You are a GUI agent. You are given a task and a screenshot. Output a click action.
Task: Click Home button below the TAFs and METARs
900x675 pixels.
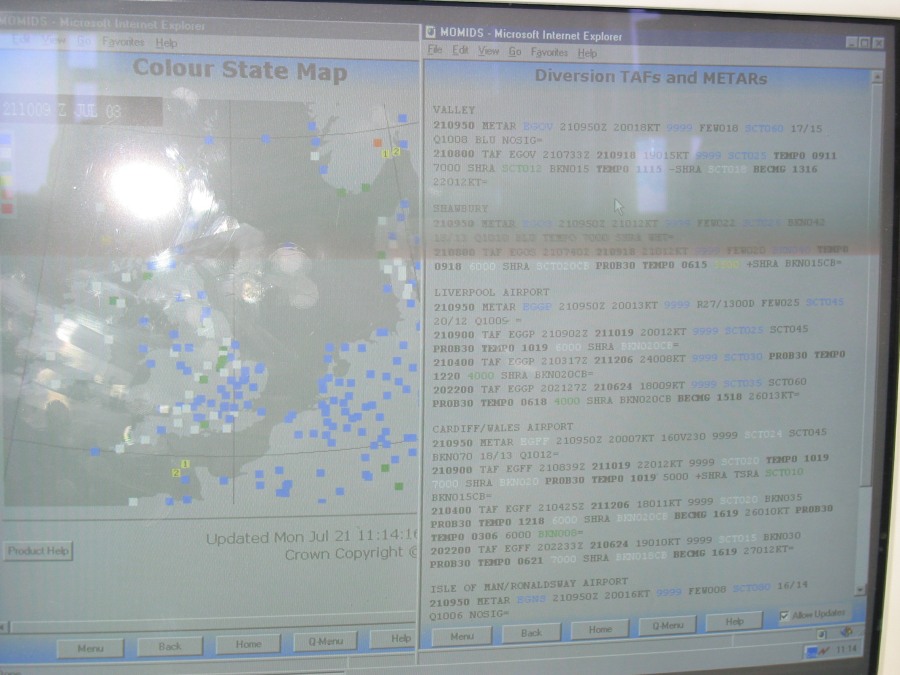click(x=600, y=629)
